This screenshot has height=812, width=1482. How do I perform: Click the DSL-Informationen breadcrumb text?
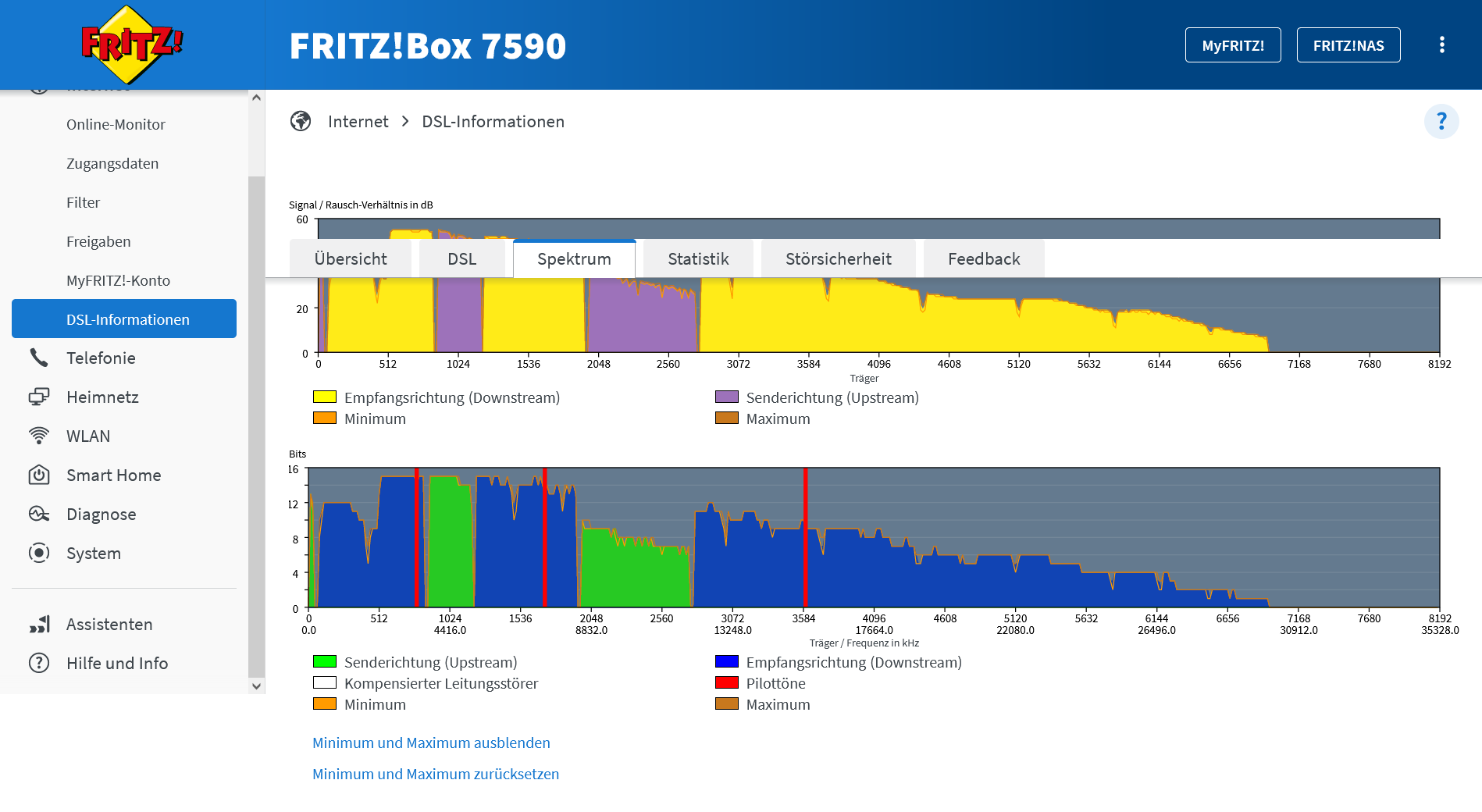tap(493, 121)
